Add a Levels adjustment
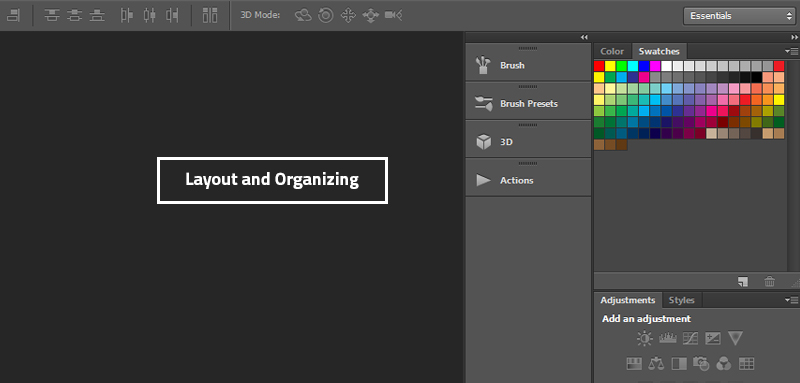The image size is (800, 383). 668,338
